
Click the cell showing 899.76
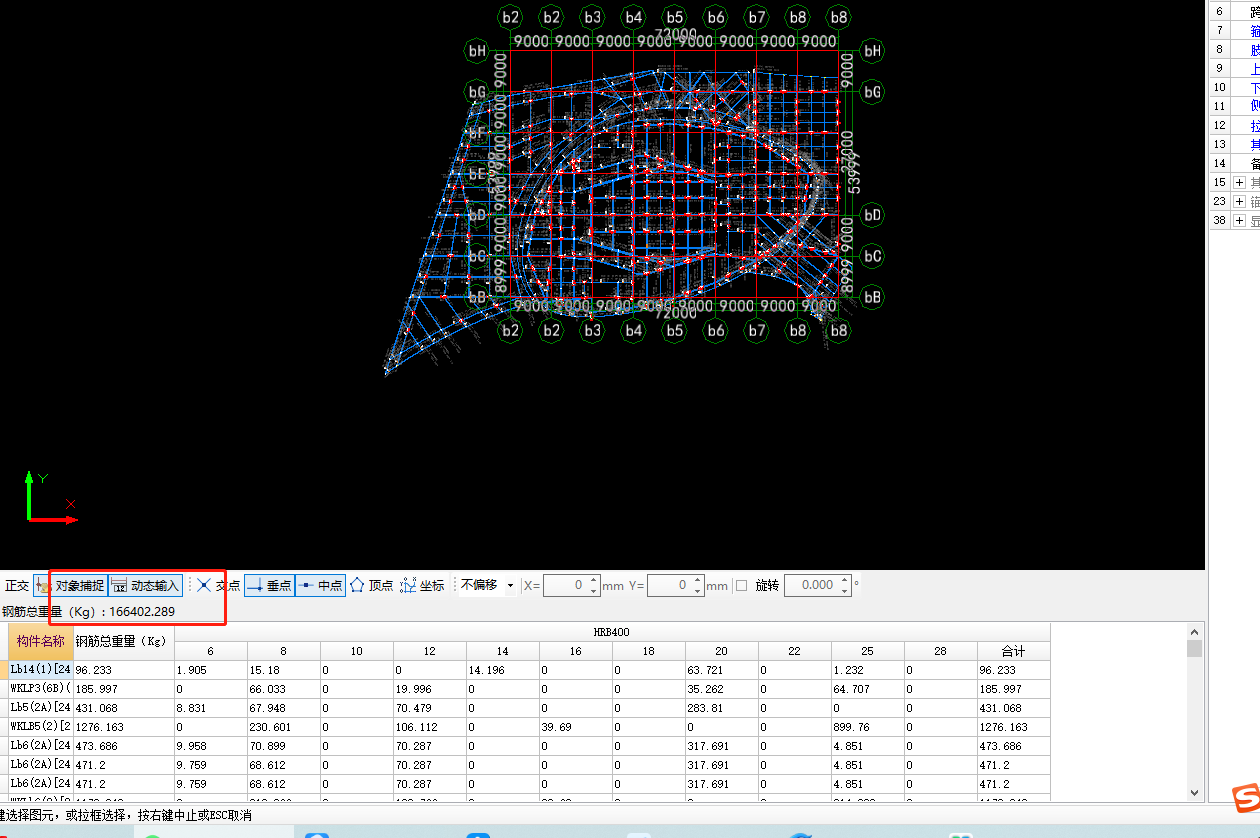(x=868, y=727)
